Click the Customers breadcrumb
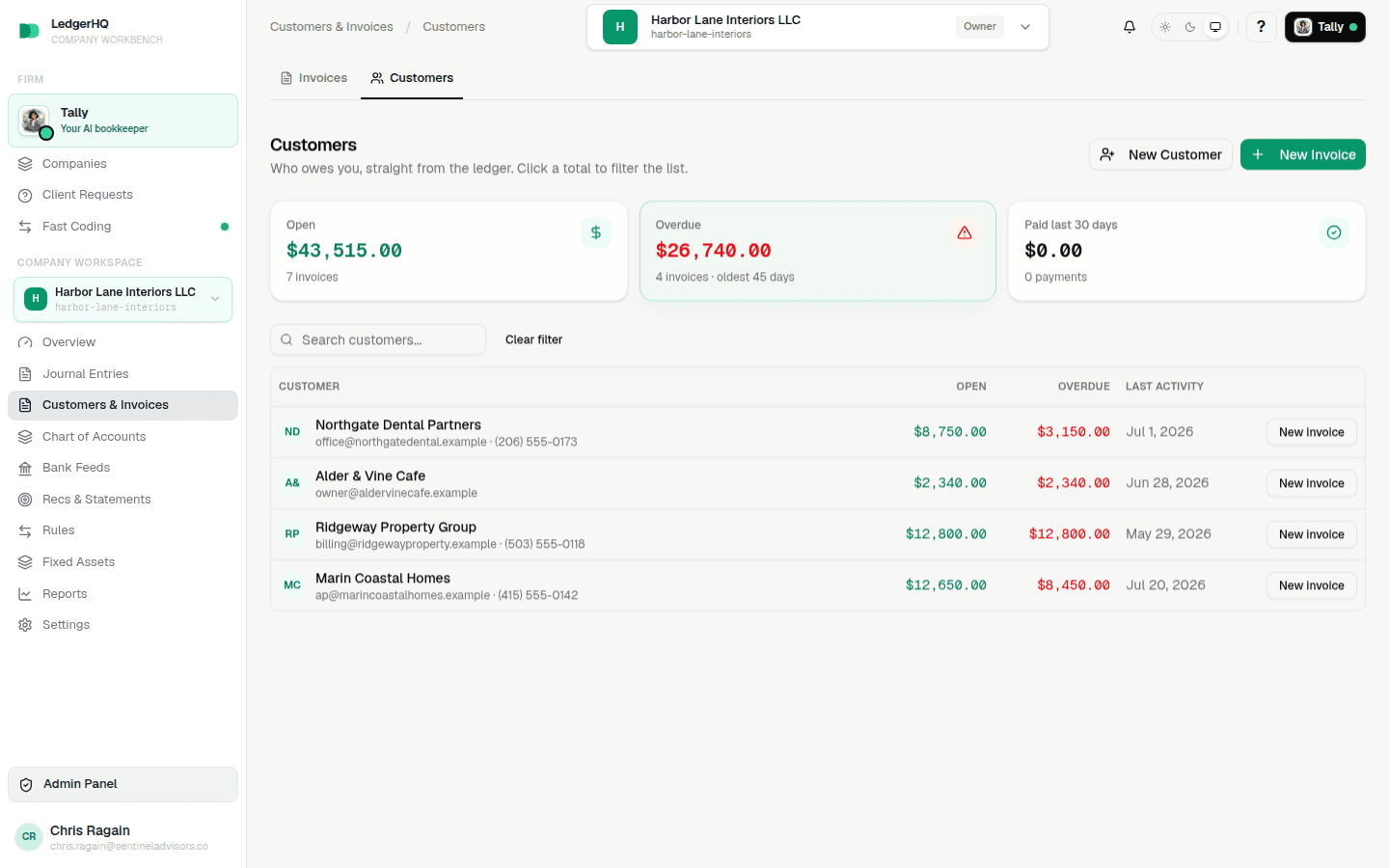Viewport: 1389px width, 868px height. (453, 27)
